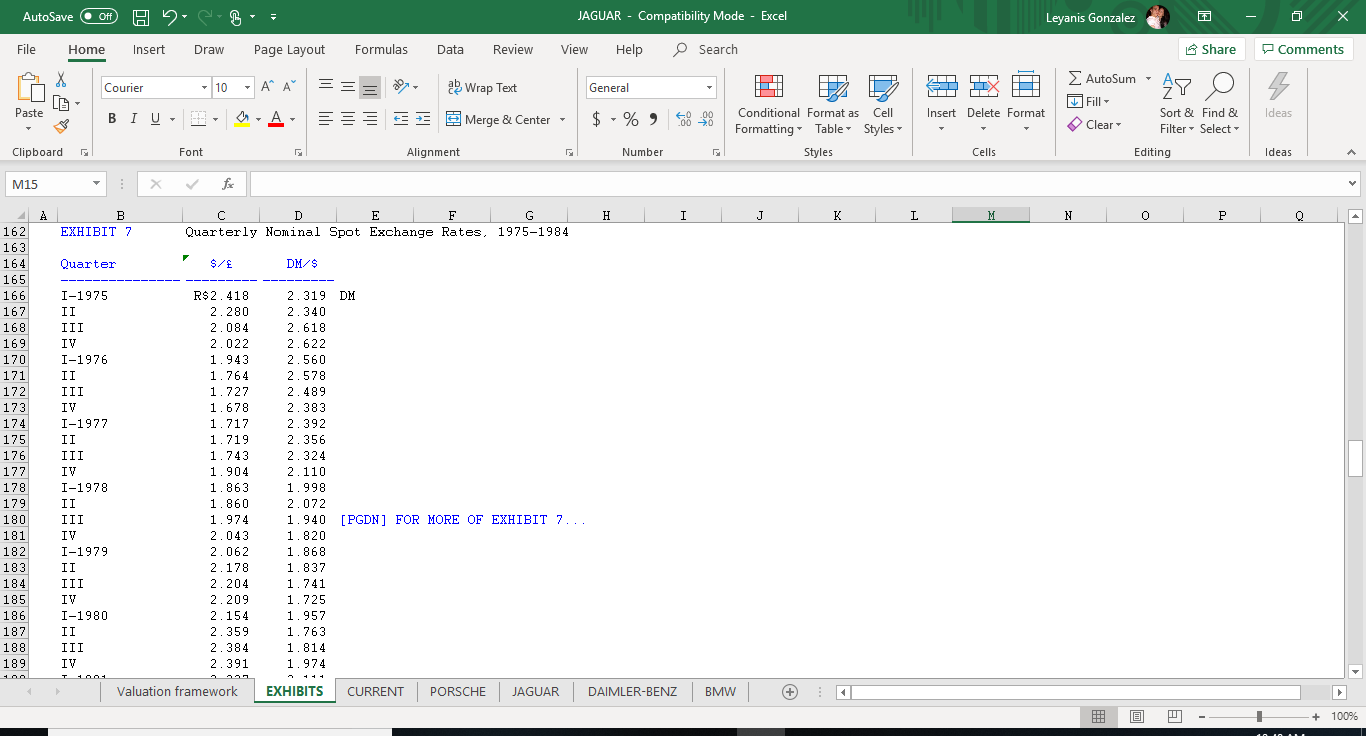Image resolution: width=1366 pixels, height=736 pixels.
Task: Open the Borders dropdown arrow
Action: (216, 120)
